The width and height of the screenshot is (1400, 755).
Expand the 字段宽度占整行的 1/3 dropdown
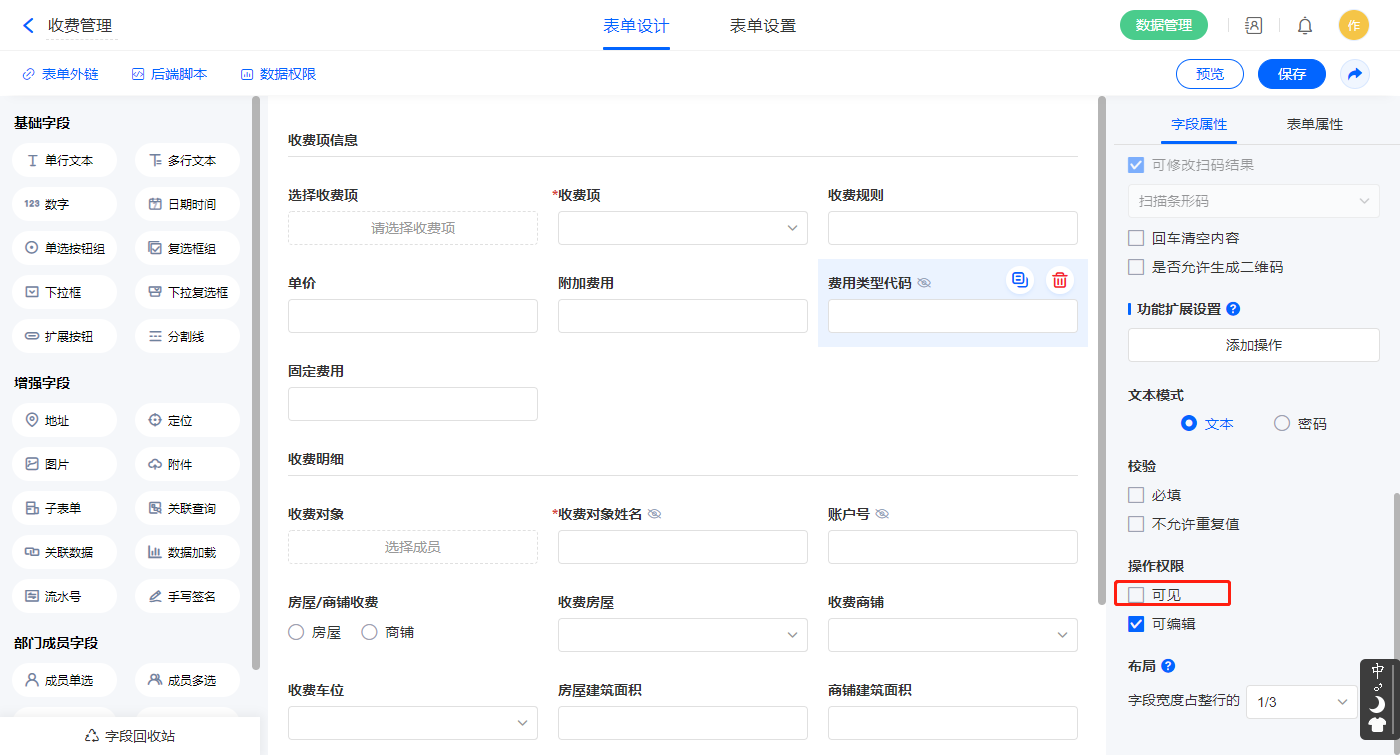click(x=1301, y=702)
